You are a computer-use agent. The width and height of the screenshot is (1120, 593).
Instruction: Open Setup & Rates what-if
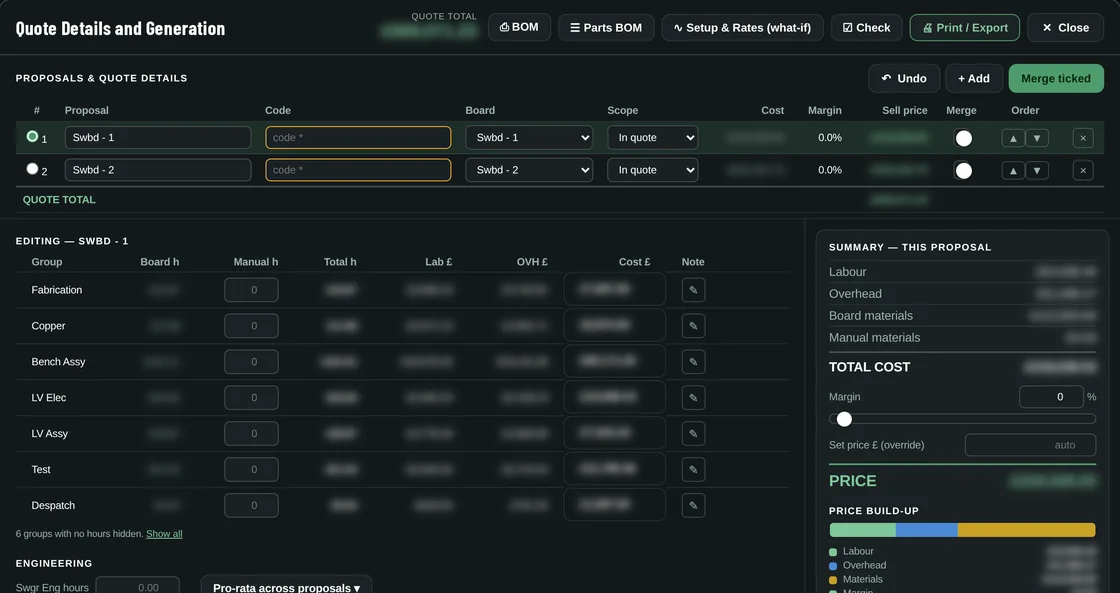click(x=742, y=27)
